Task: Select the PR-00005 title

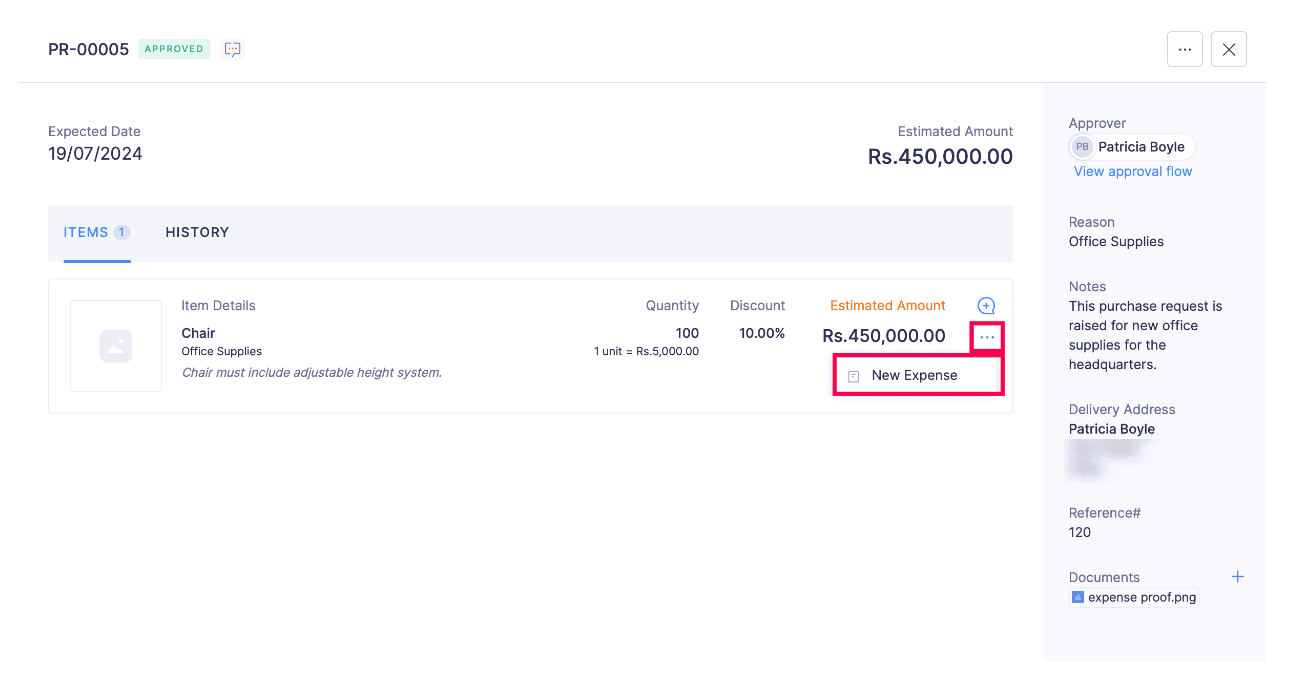Action: (88, 48)
